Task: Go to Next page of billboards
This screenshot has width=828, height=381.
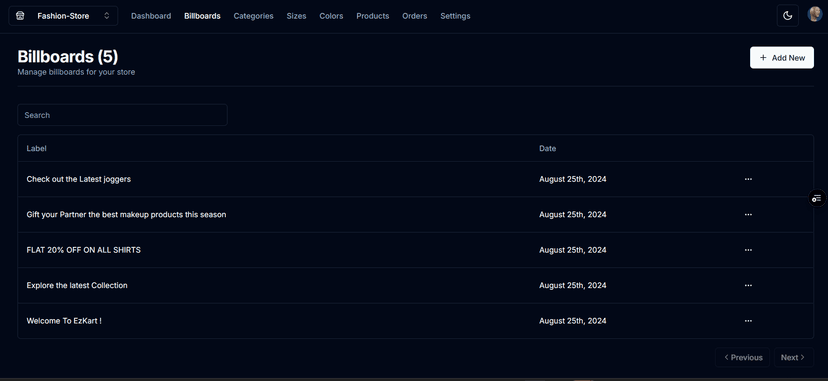Action: coord(794,357)
